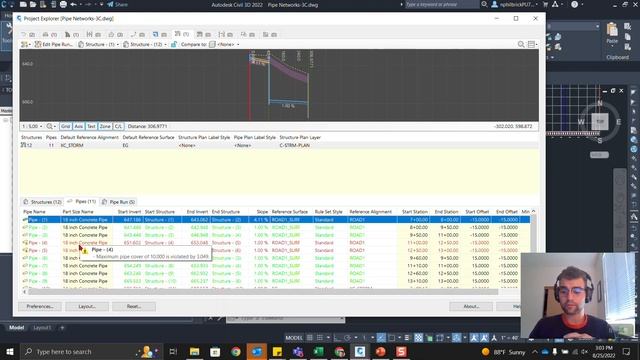
Task: Toggle object snap tracking icon in status bar
Action: click(x=381, y=338)
